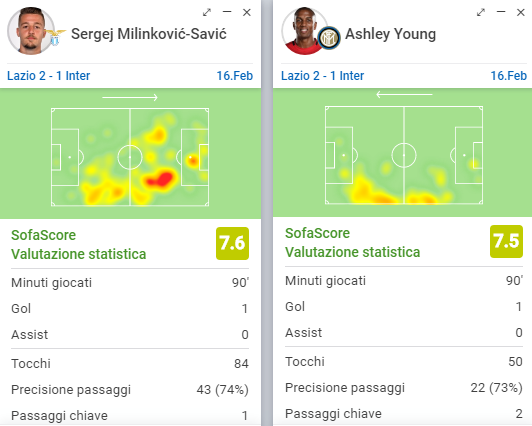Click Ashley Young's heatmap pitch
Viewport: 532px width, 426px height.
pyautogui.click(x=404, y=155)
